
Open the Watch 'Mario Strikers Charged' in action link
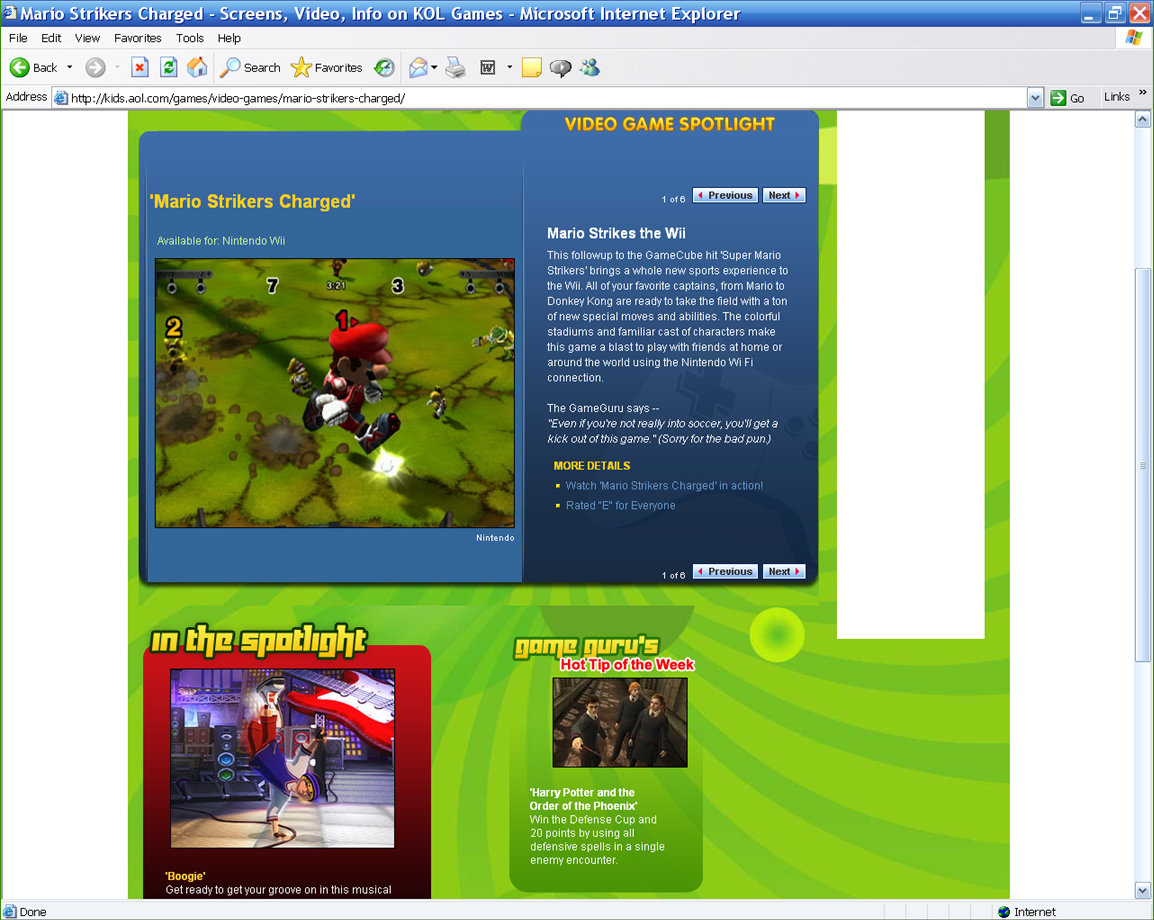pyautogui.click(x=664, y=486)
